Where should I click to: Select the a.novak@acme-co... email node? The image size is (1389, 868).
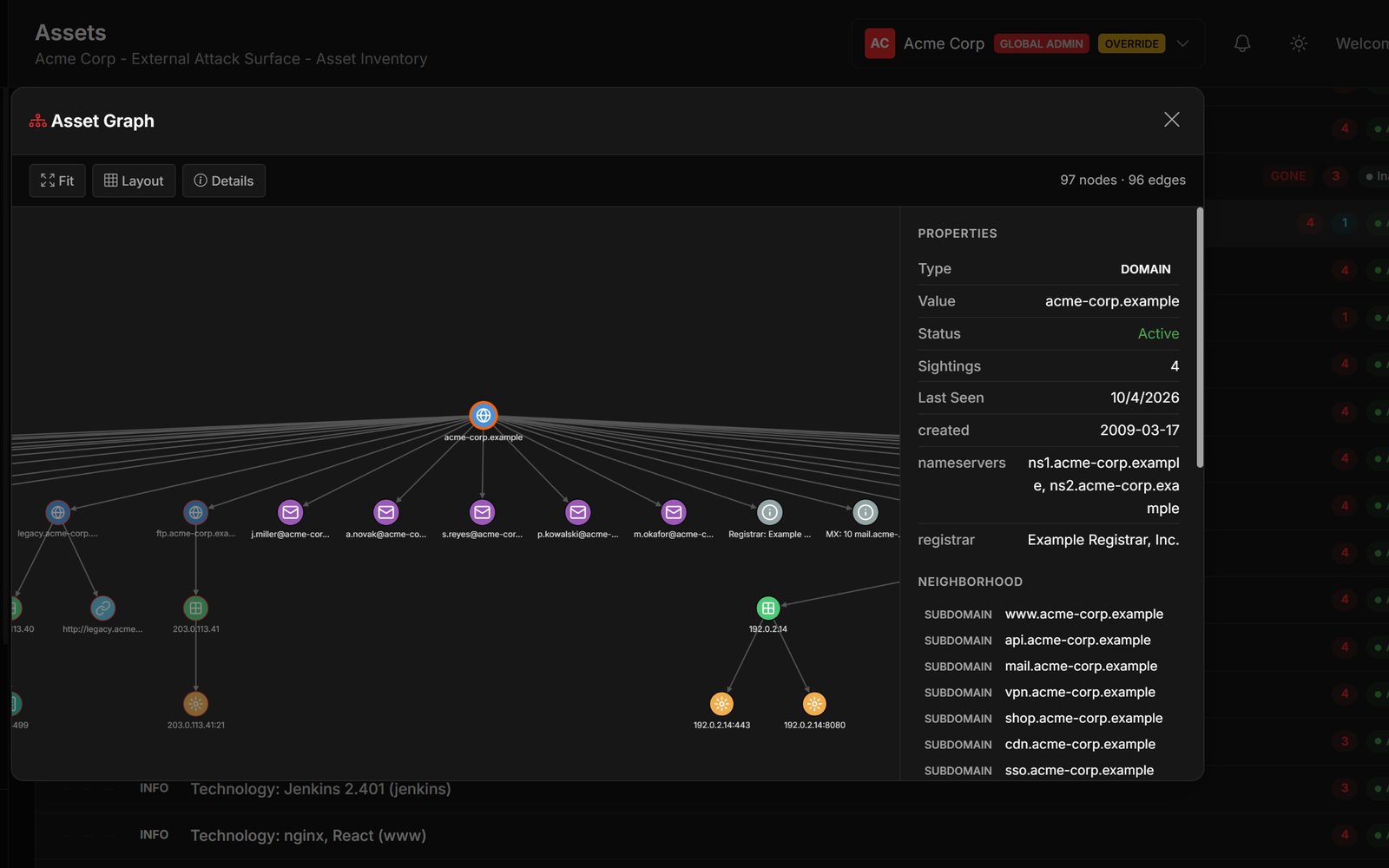[386, 512]
